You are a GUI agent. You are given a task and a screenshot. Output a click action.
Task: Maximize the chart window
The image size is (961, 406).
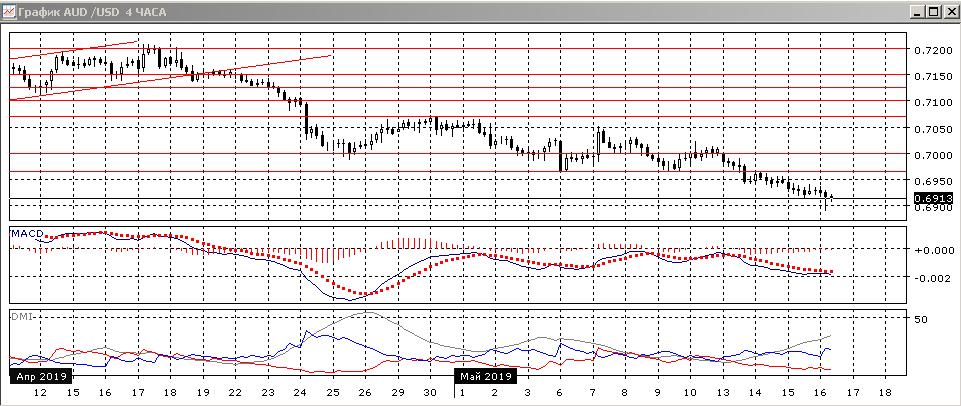[934, 12]
